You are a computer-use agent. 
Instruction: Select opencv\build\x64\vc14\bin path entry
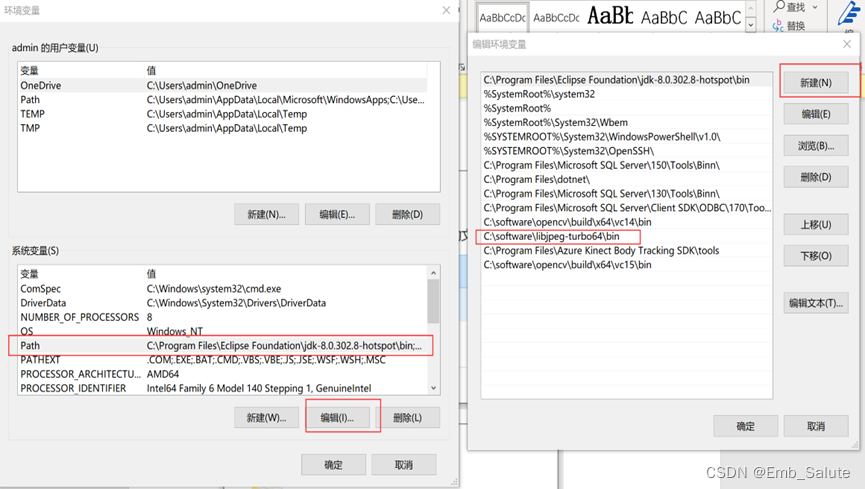[x=627, y=222]
